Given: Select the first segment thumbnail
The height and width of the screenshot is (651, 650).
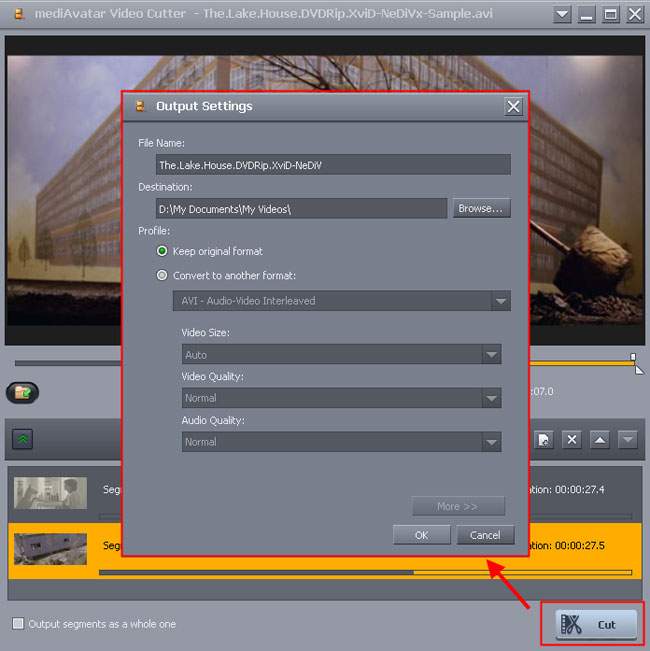Looking at the screenshot, I should [50, 493].
